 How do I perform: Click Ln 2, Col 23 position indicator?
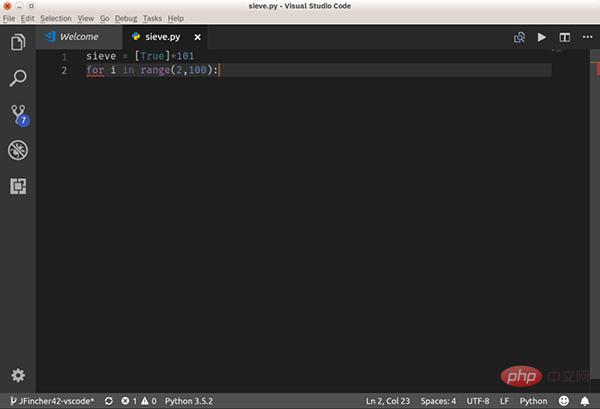point(388,401)
